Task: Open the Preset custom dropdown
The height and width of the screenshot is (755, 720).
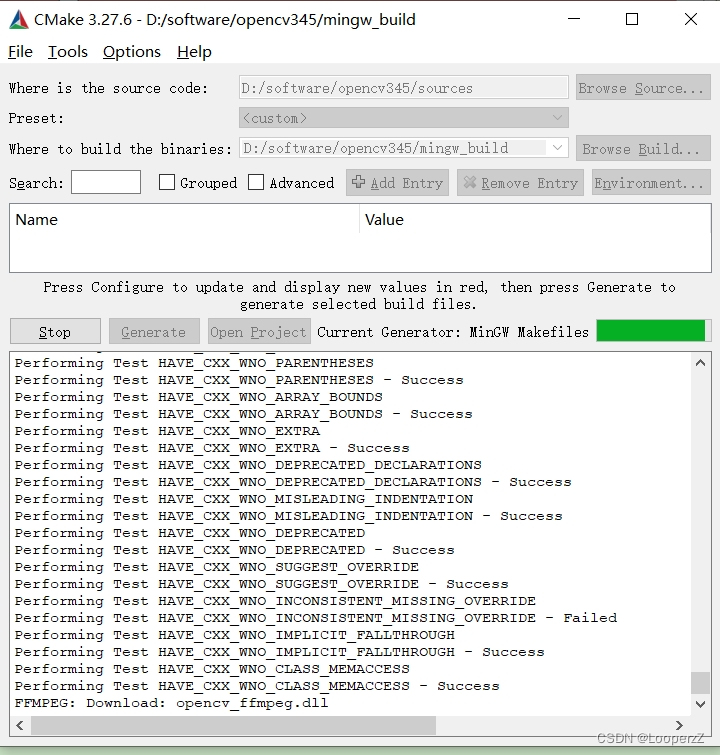Action: pyautogui.click(x=404, y=118)
